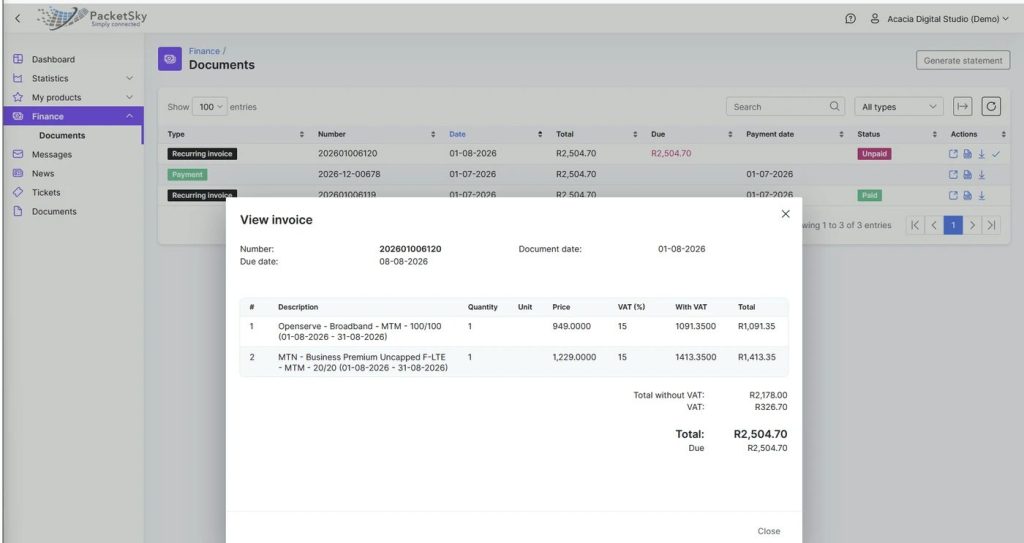Go back using the top-left arrow

click(x=18, y=18)
